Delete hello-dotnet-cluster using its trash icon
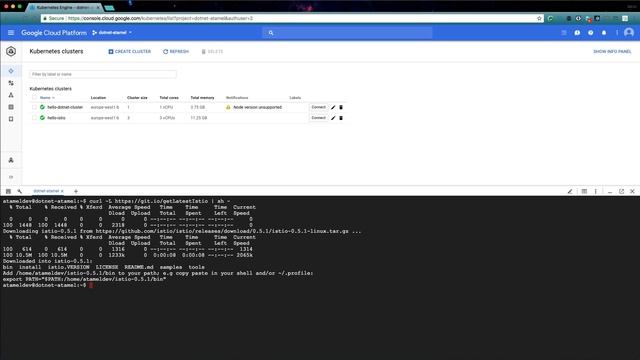 (x=341, y=107)
